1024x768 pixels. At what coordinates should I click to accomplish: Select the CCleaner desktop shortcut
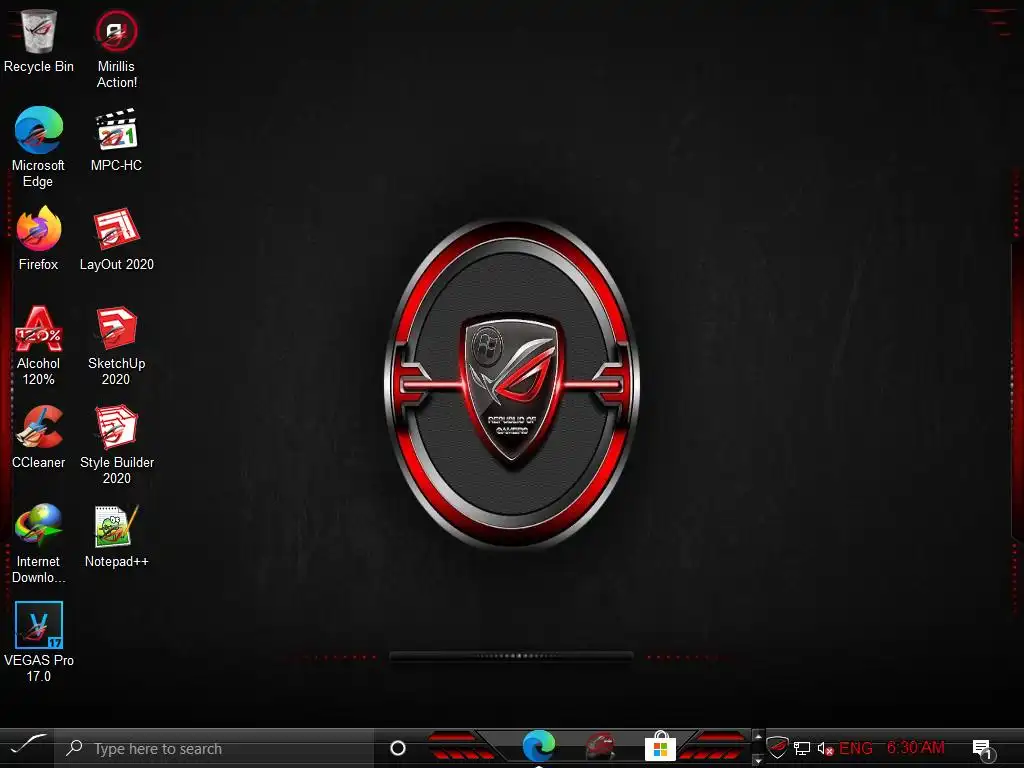[x=39, y=437]
